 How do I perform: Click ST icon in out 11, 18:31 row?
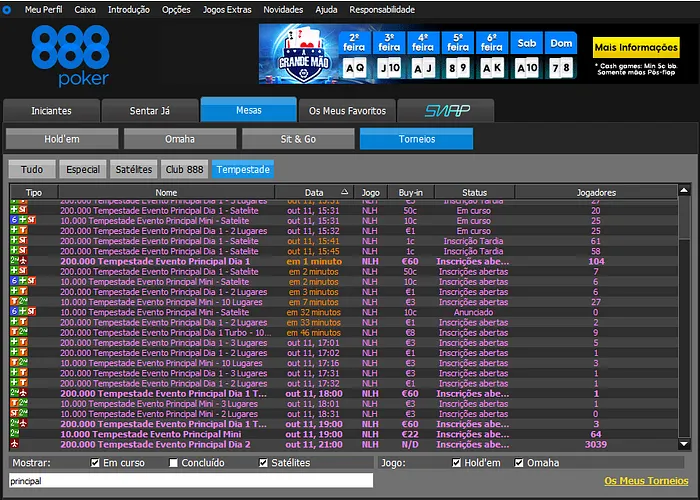pos(14,414)
